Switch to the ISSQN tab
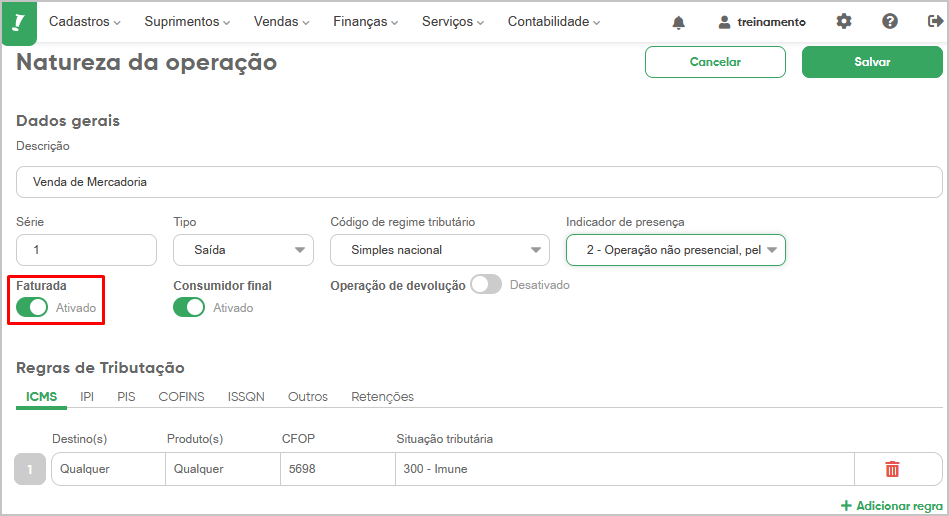This screenshot has width=949, height=516. click(246, 397)
